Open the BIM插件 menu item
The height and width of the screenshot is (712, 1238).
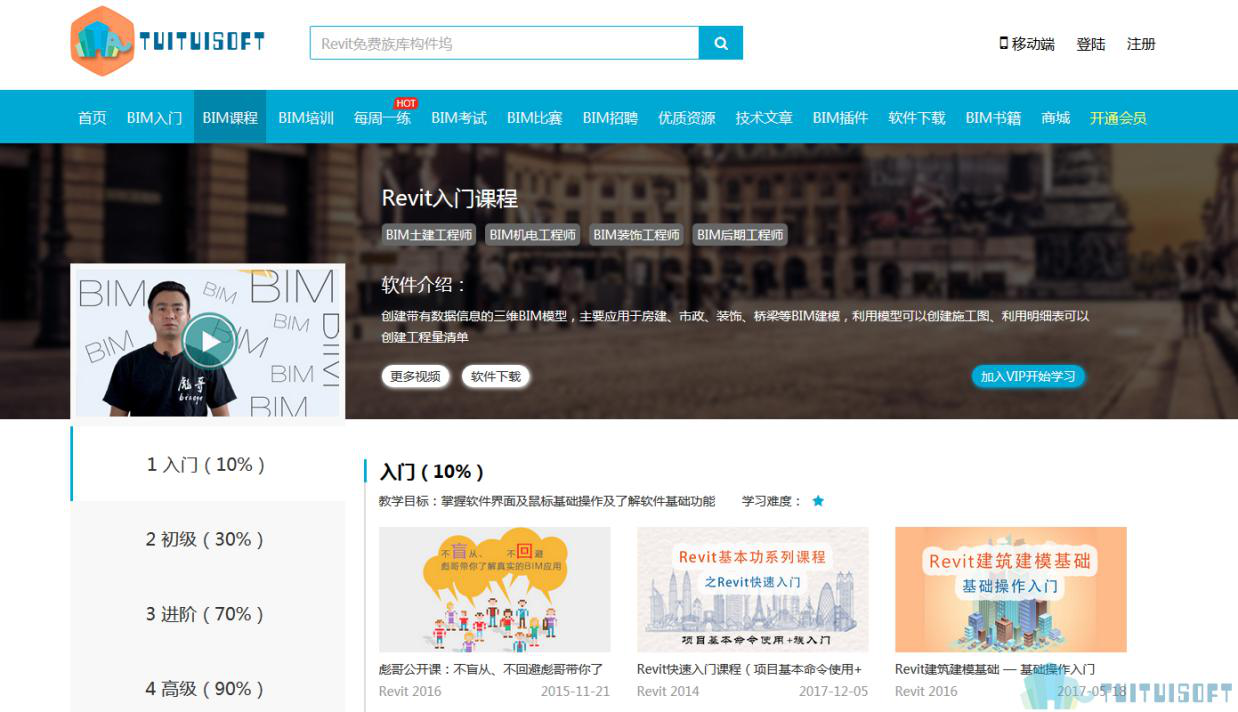point(840,118)
